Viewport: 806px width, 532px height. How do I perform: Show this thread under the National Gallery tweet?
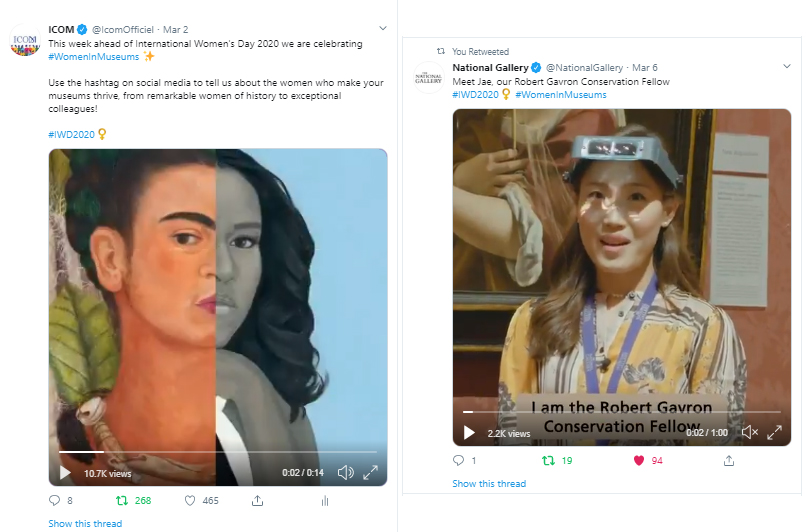coord(489,484)
